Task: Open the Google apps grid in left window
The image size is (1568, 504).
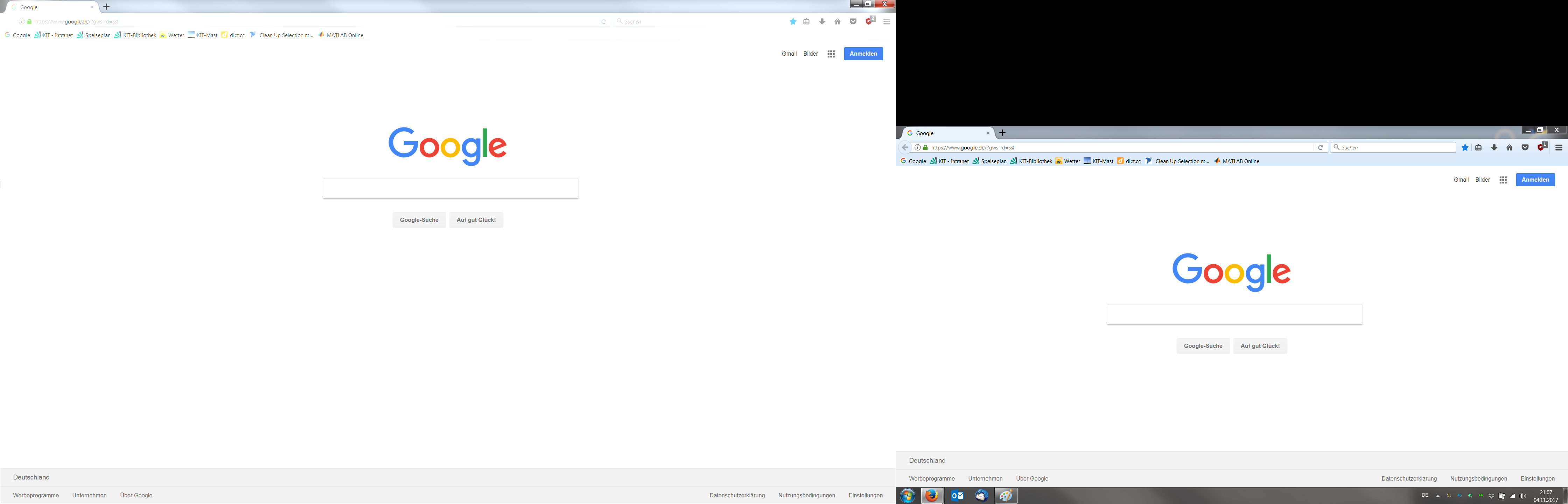Action: (x=831, y=54)
